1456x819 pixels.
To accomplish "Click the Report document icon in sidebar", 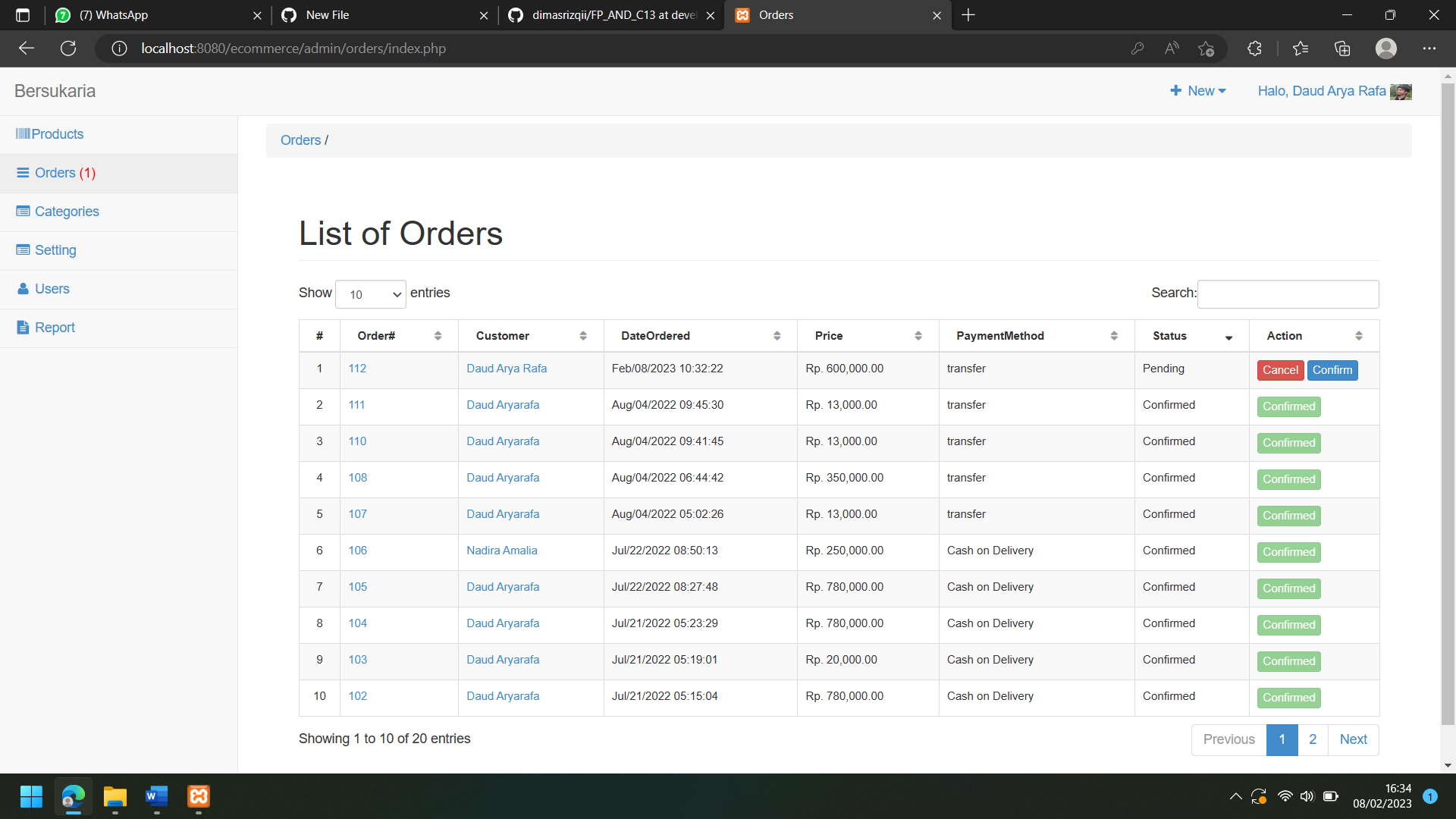I will point(23,328).
